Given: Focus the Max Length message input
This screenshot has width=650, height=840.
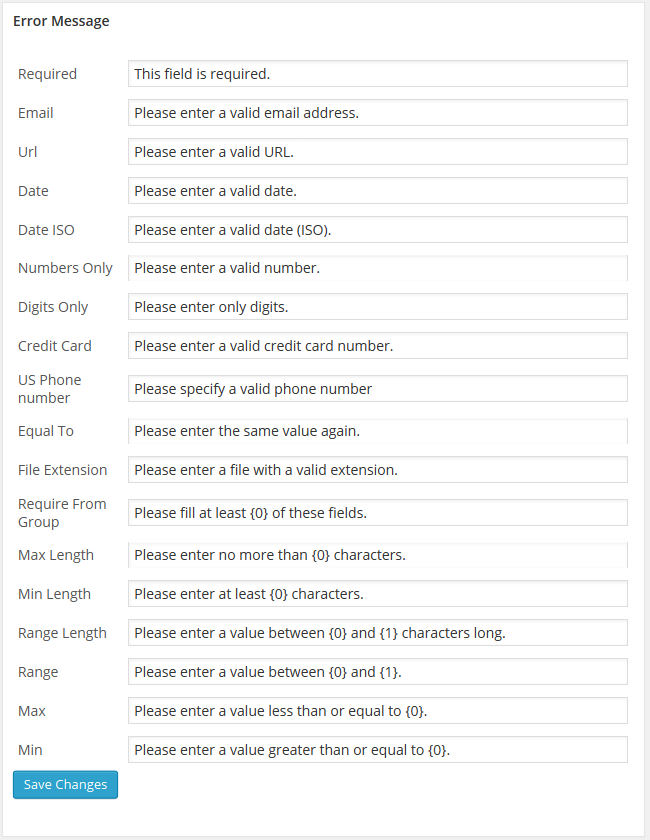Looking at the screenshot, I should pyautogui.click(x=377, y=555).
